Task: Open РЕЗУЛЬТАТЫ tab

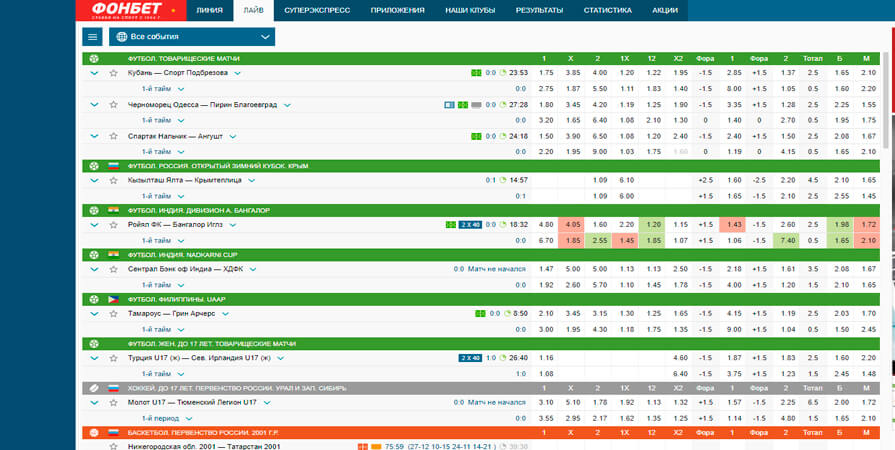Action: [539, 10]
